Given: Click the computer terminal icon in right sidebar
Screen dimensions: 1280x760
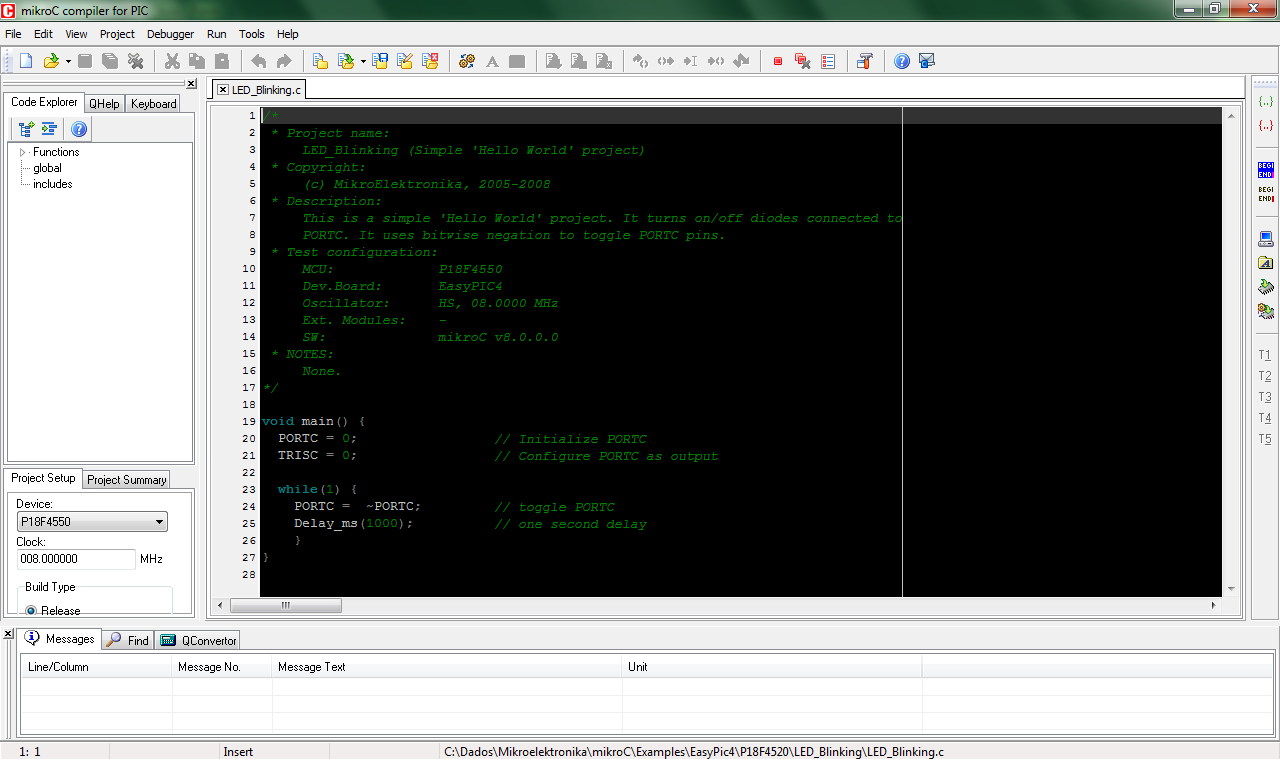Looking at the screenshot, I should pyautogui.click(x=1266, y=239).
